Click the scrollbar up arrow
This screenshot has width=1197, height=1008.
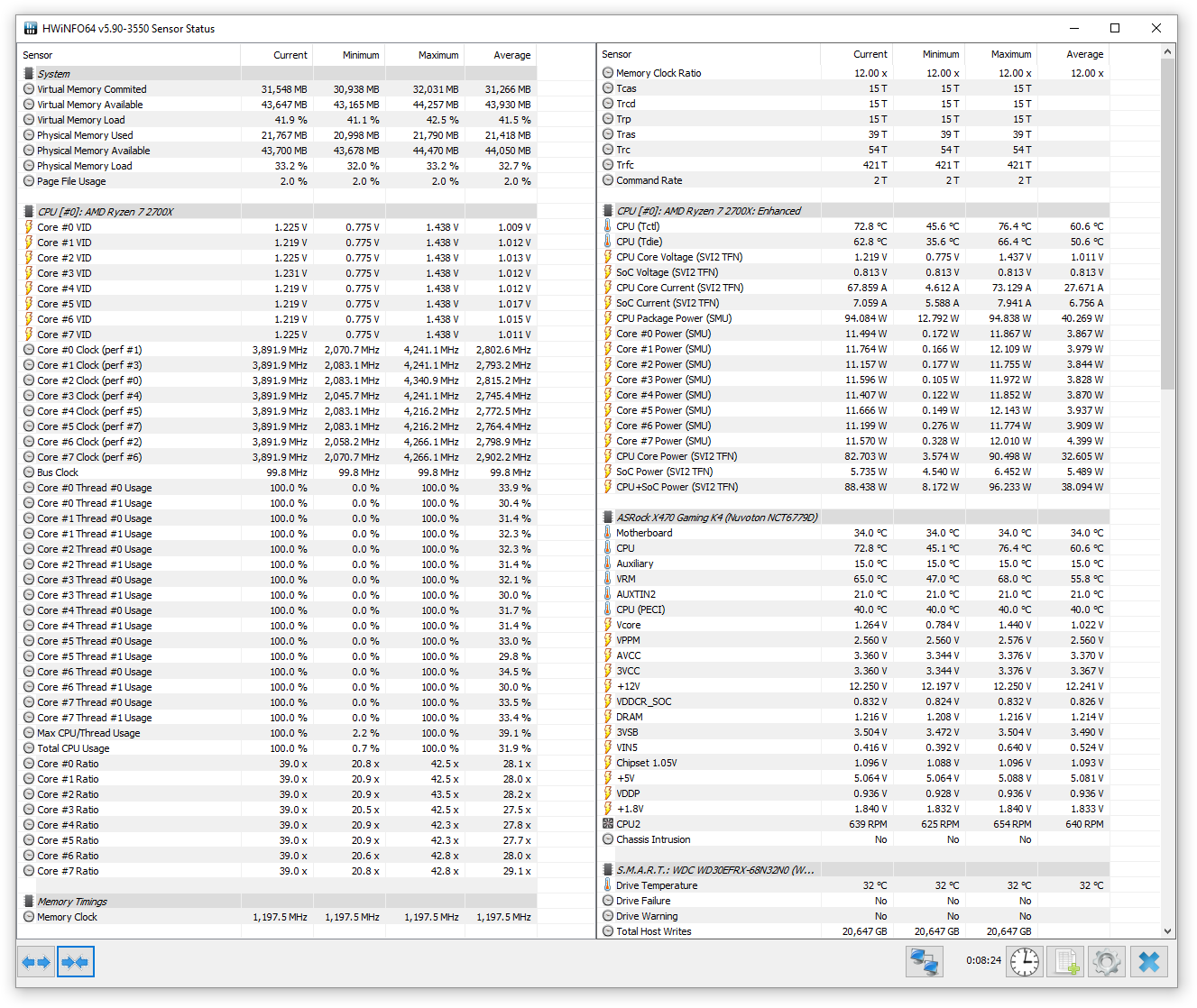[1169, 51]
